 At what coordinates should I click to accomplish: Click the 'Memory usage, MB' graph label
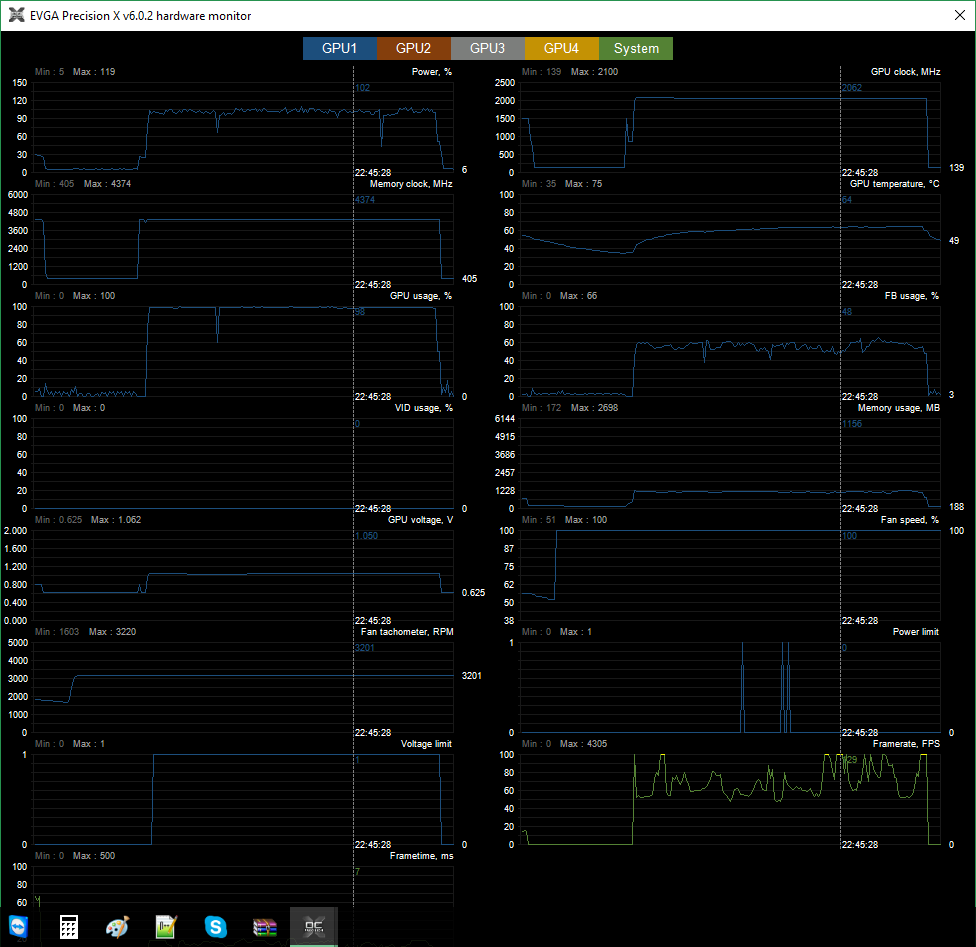(899, 408)
